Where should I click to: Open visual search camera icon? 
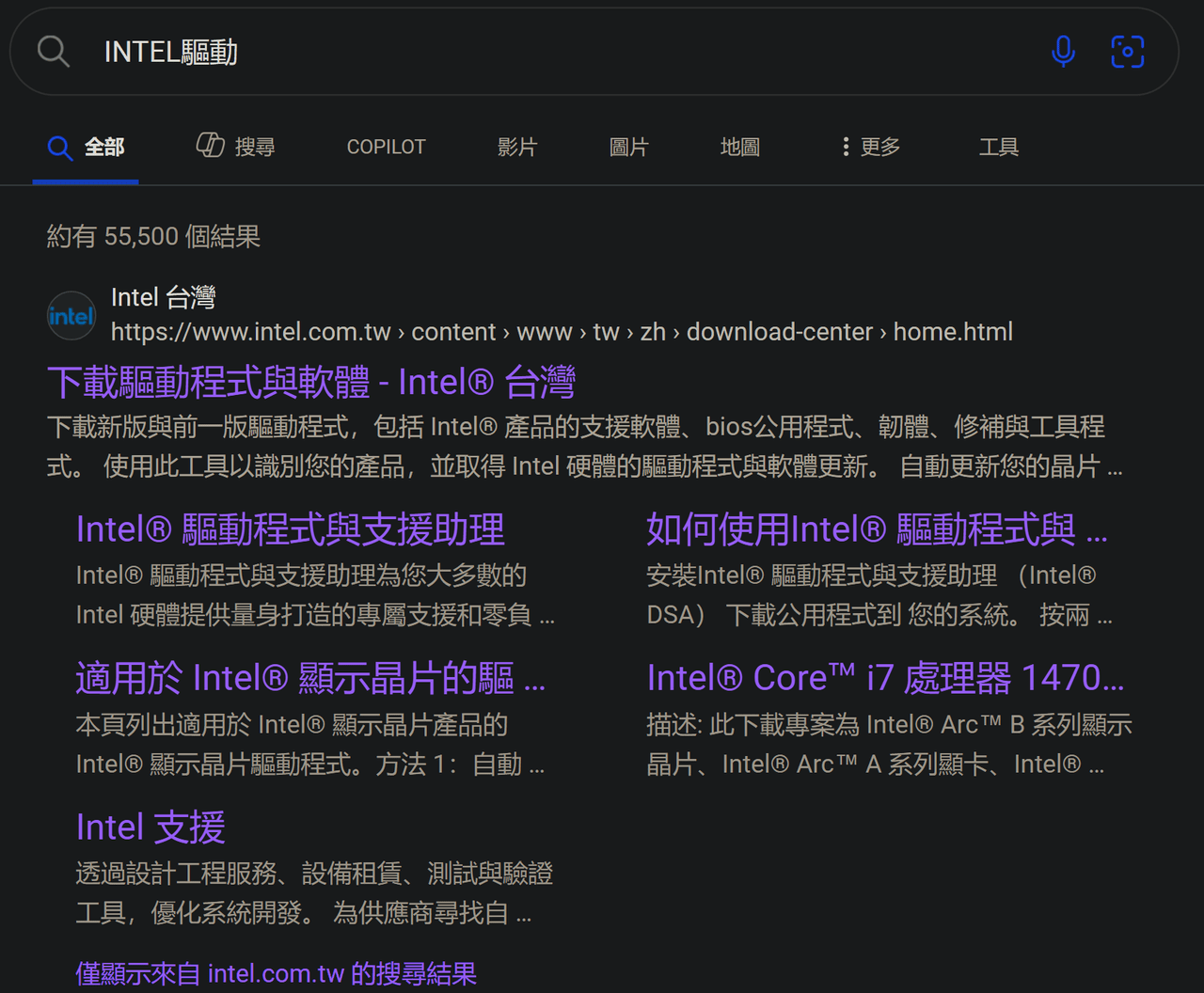pos(1127,52)
